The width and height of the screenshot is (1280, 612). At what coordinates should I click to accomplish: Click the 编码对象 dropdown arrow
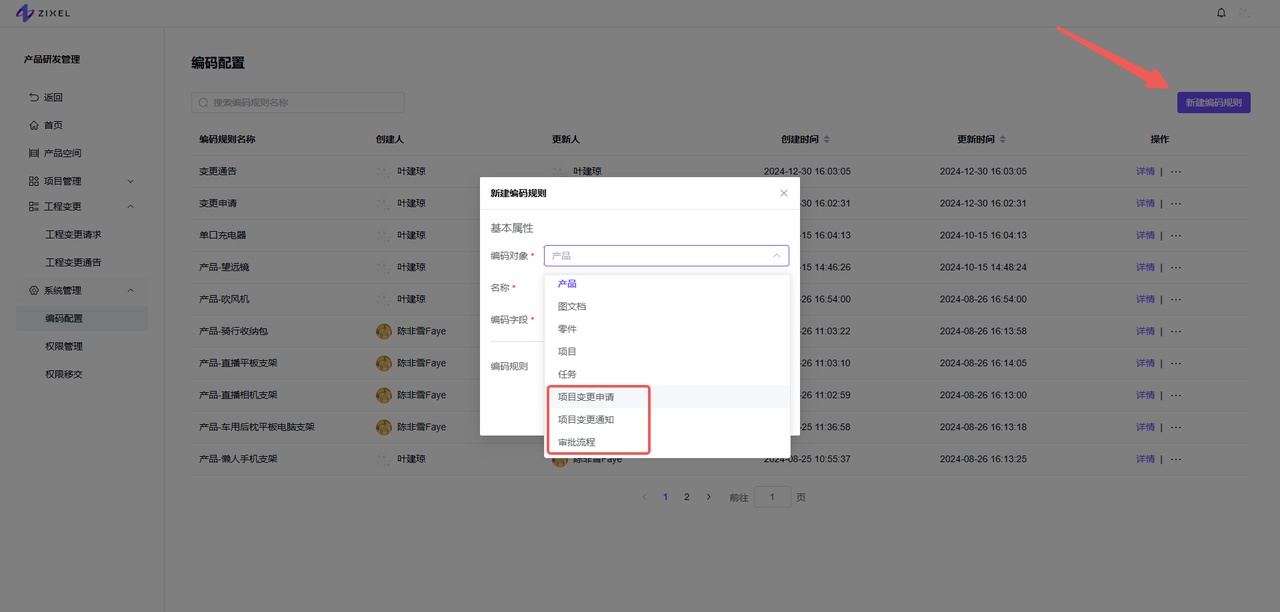(x=777, y=256)
